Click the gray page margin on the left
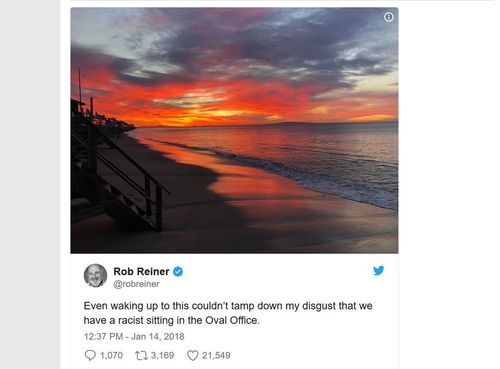The height and width of the screenshot is (369, 500). coord(30,184)
